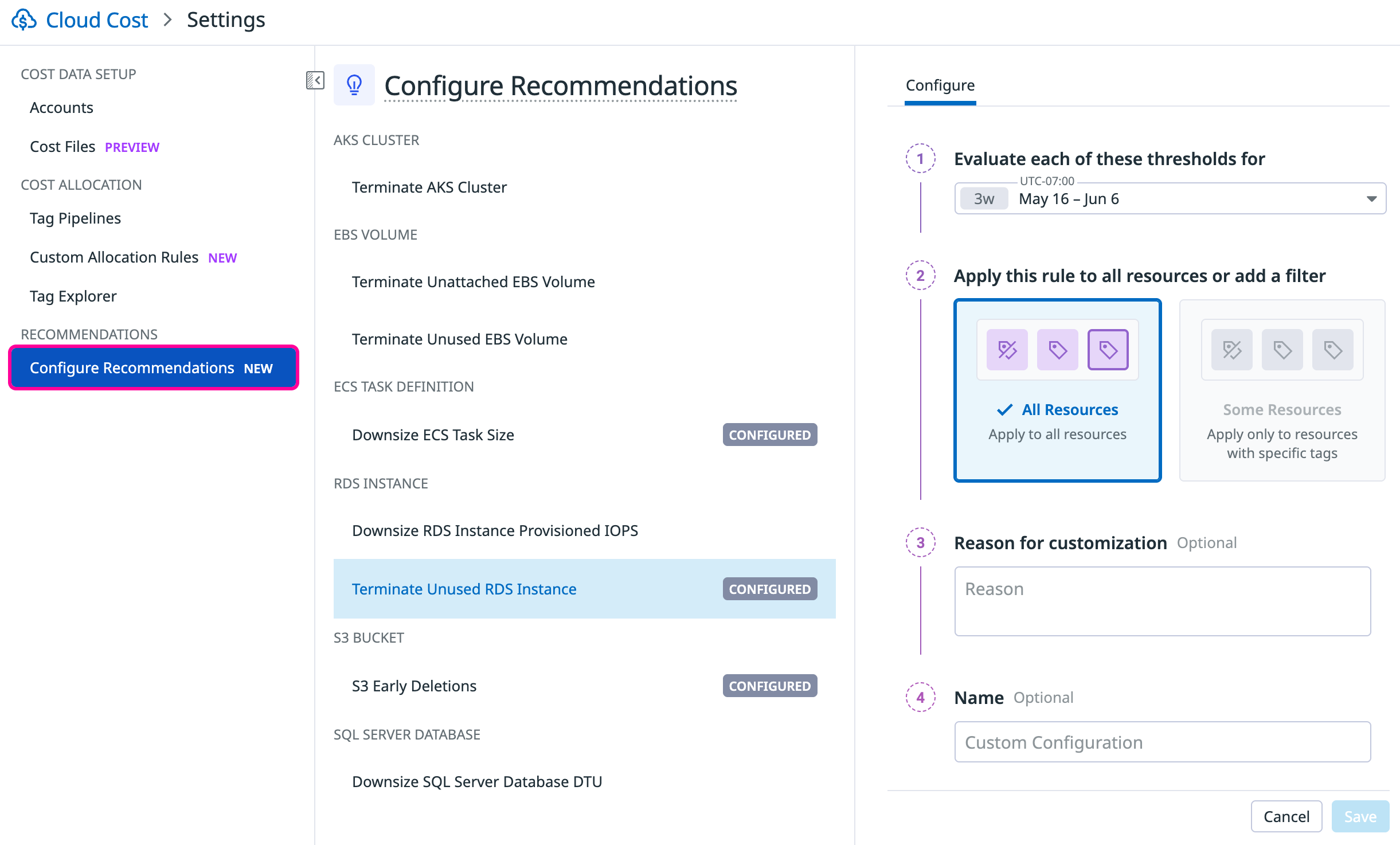Open the time range dropdown arrow
This screenshot has height=845, width=1400.
(x=1371, y=199)
